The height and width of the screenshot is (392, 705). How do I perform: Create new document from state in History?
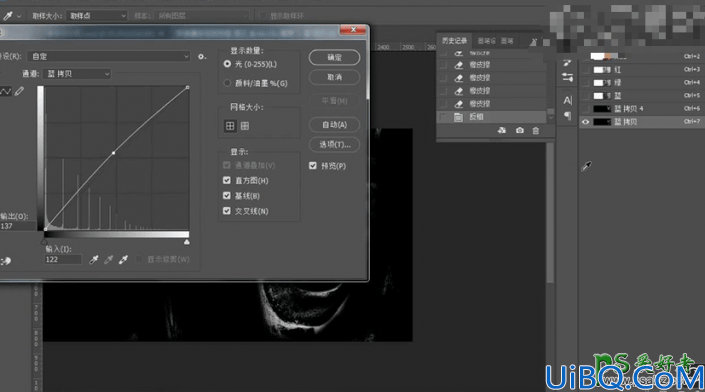coord(502,130)
